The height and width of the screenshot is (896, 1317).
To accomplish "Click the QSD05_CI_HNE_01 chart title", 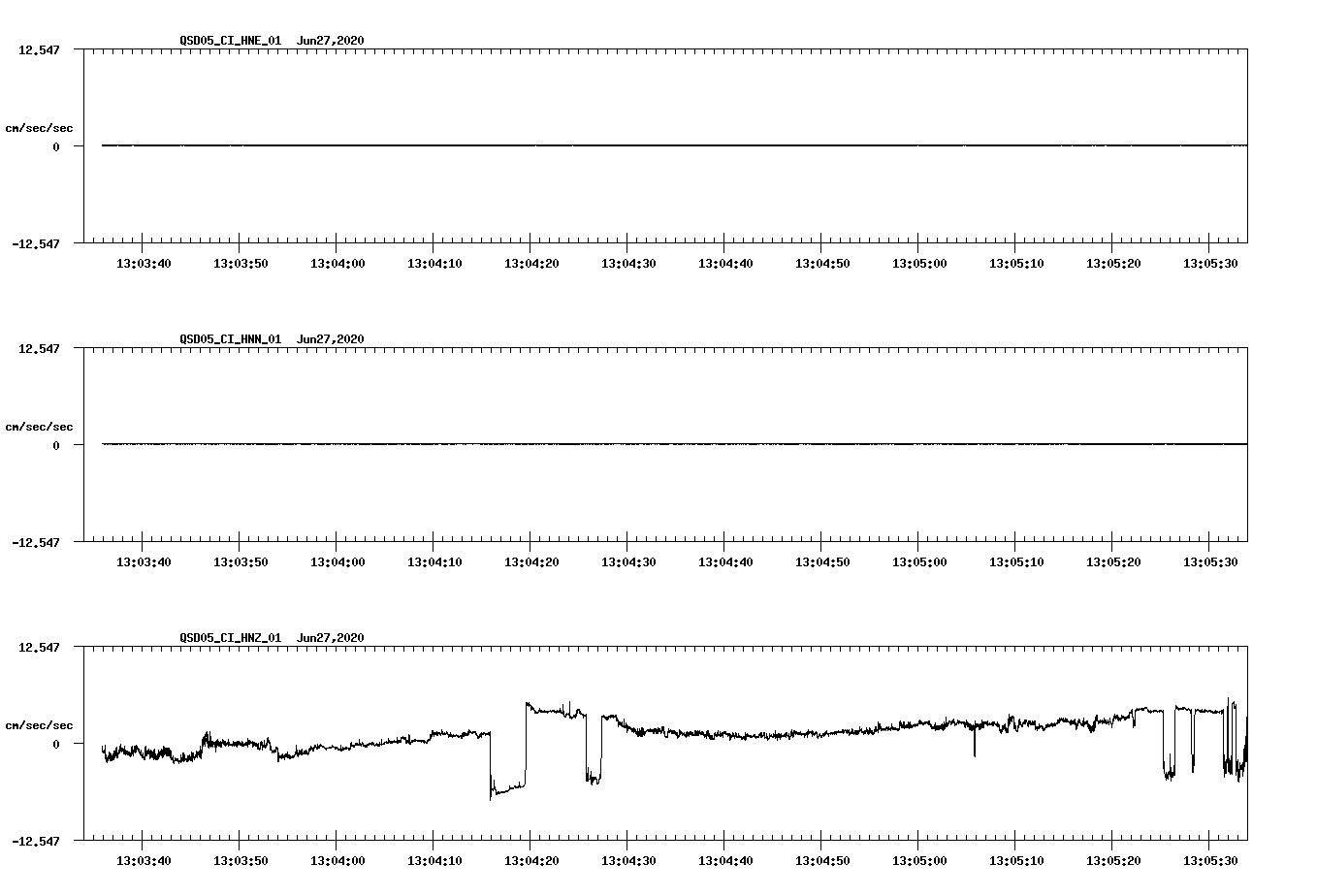I will click(x=272, y=40).
